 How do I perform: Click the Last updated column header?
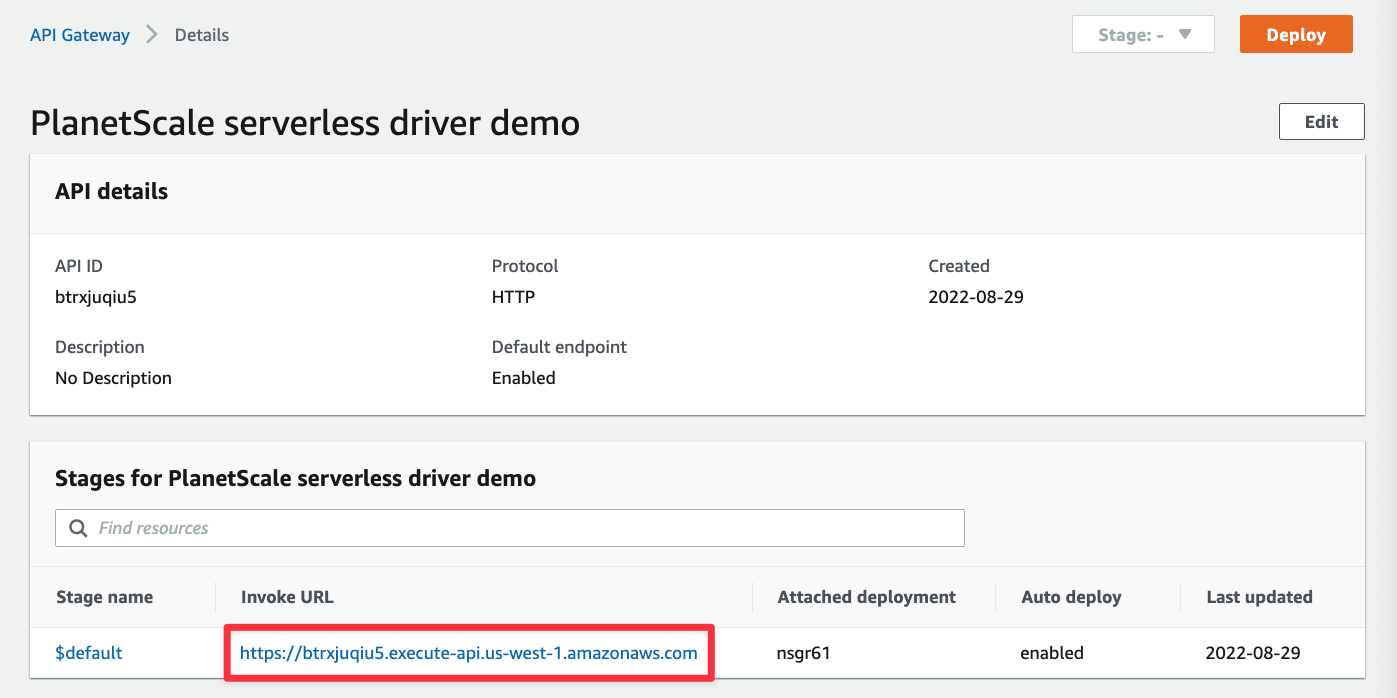point(1260,597)
